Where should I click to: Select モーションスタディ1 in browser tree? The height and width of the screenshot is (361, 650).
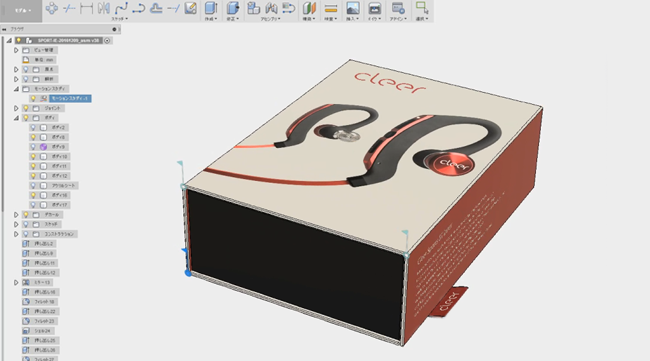(70, 98)
